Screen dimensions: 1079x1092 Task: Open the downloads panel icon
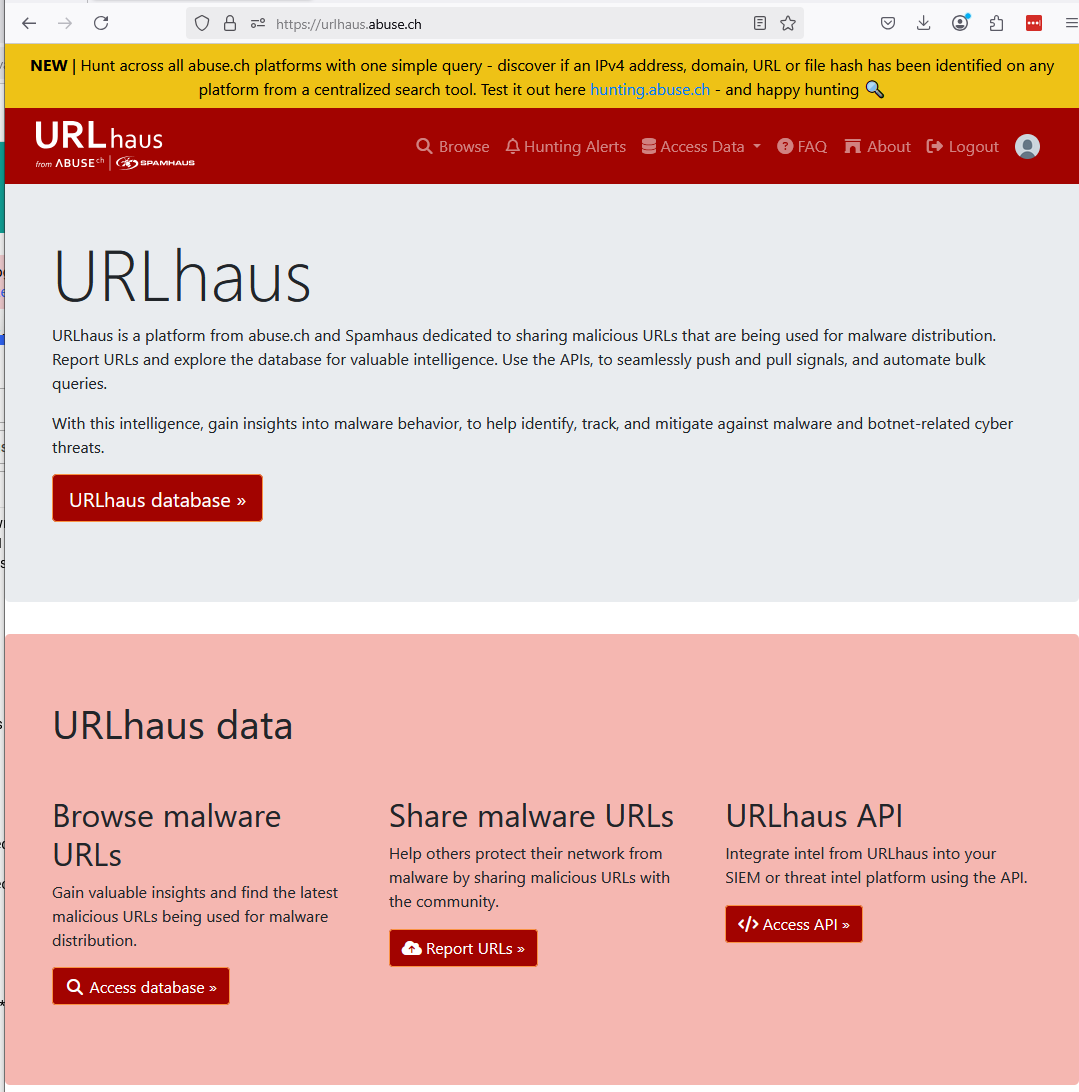pos(924,24)
